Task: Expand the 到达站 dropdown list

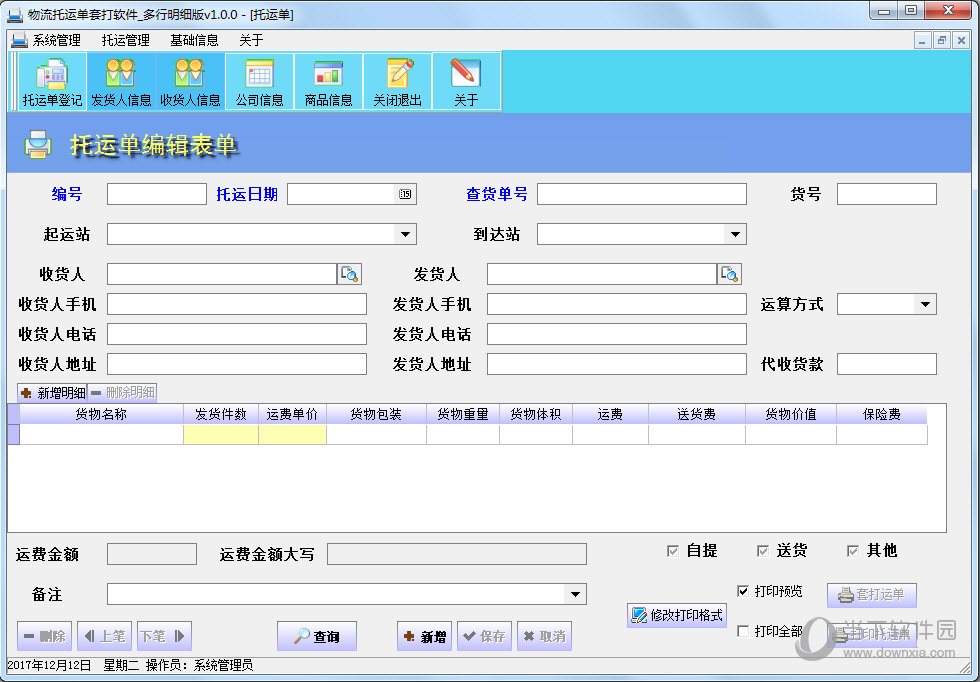Action: point(735,234)
